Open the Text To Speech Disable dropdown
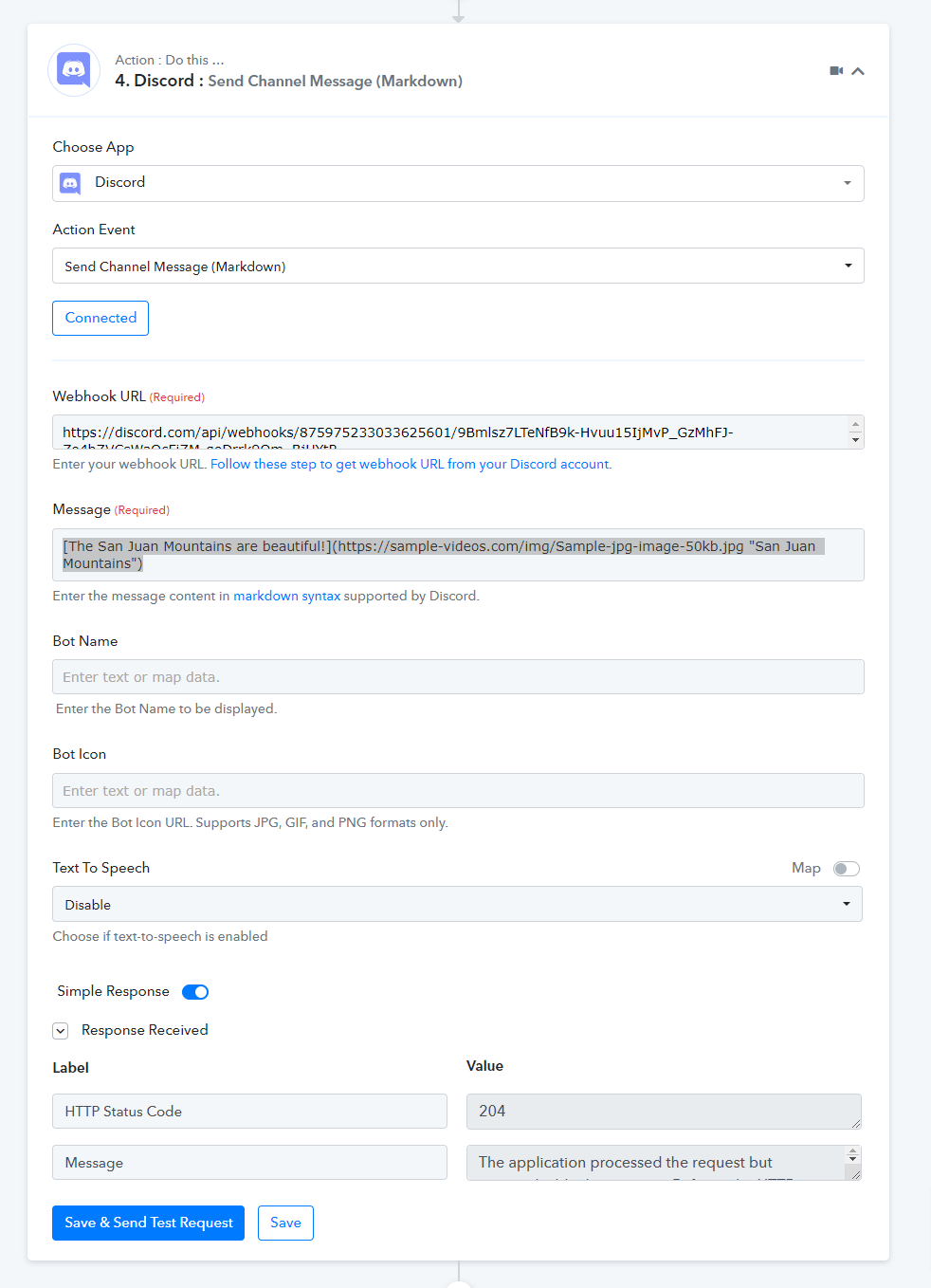The height and width of the screenshot is (1288, 931). [x=457, y=904]
